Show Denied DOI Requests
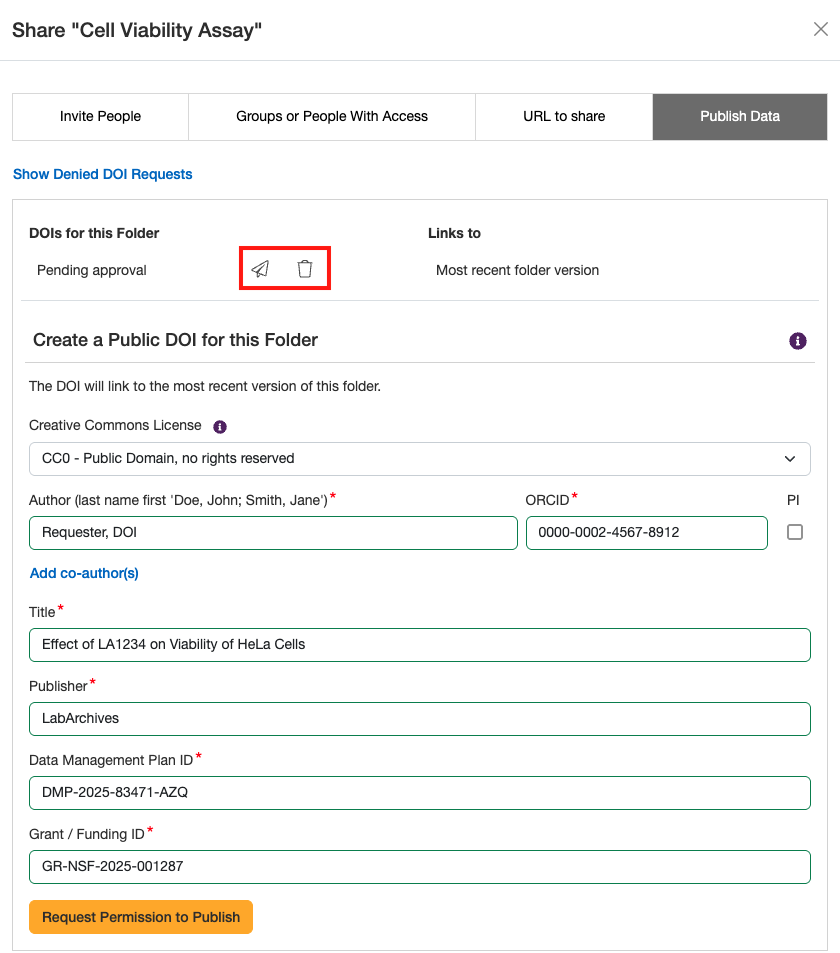This screenshot has width=840, height=953. (x=102, y=174)
